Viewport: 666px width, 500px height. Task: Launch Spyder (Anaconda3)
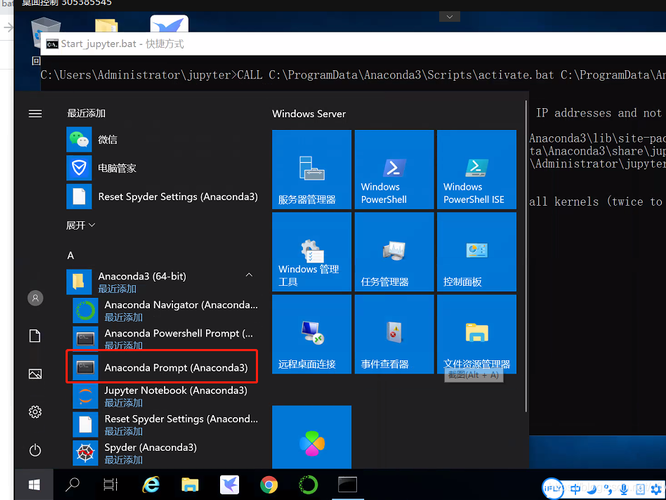(x=165, y=453)
